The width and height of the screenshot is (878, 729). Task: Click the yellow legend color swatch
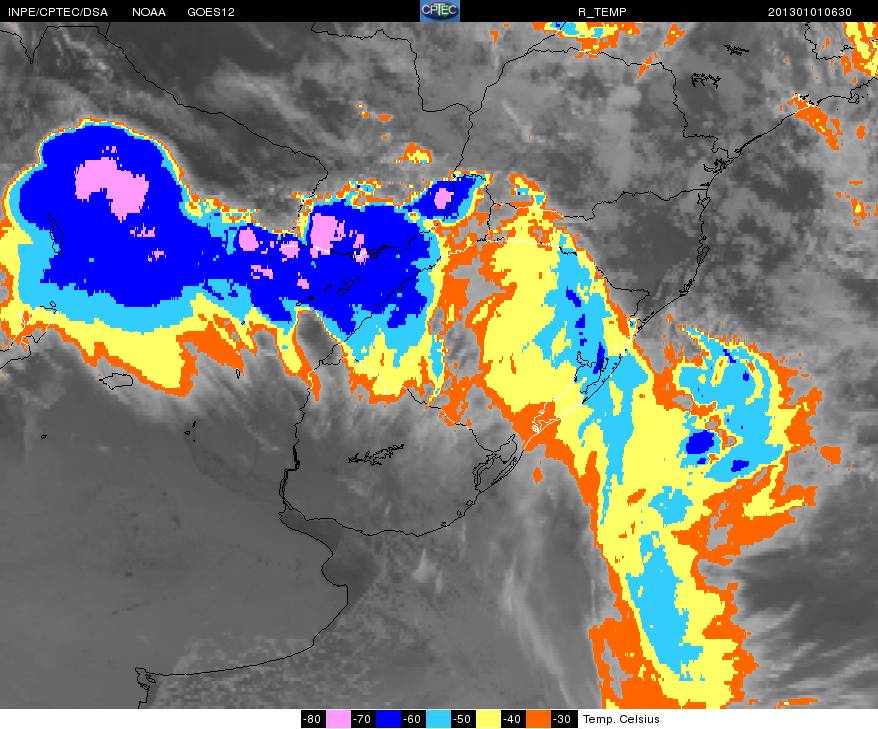coord(488,719)
